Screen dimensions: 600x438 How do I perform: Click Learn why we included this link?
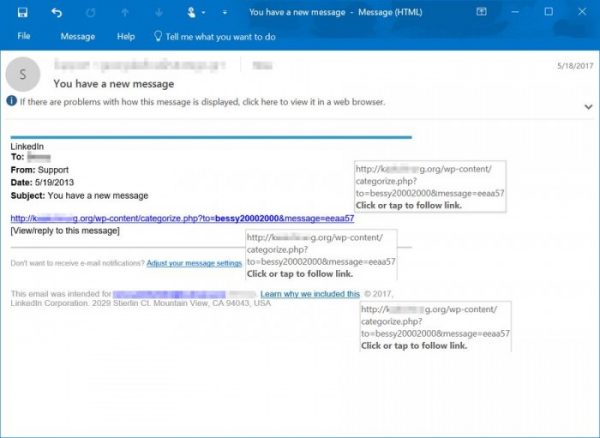310,294
